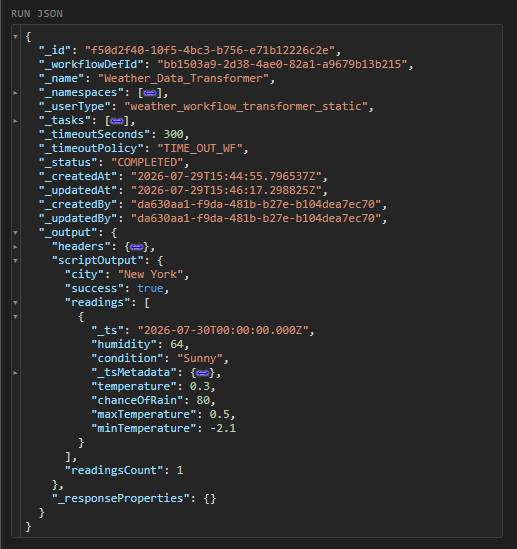Click the minTemperature value -2.1
517x549 pixels.
[x=223, y=428]
